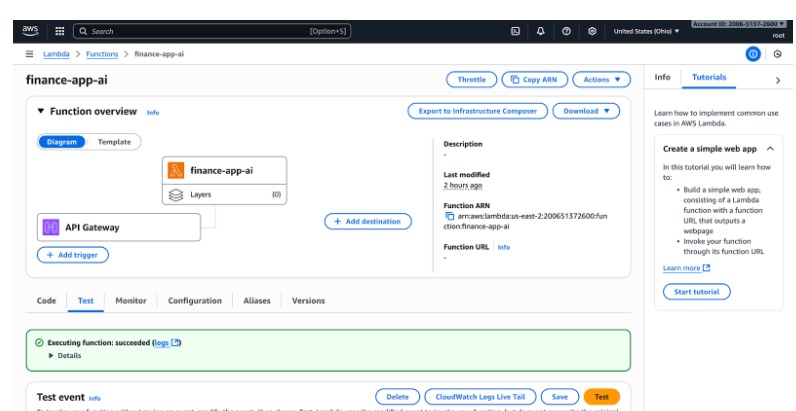Expand Details in the execution result banner
This screenshot has height=411, width=796.
pos(65,356)
